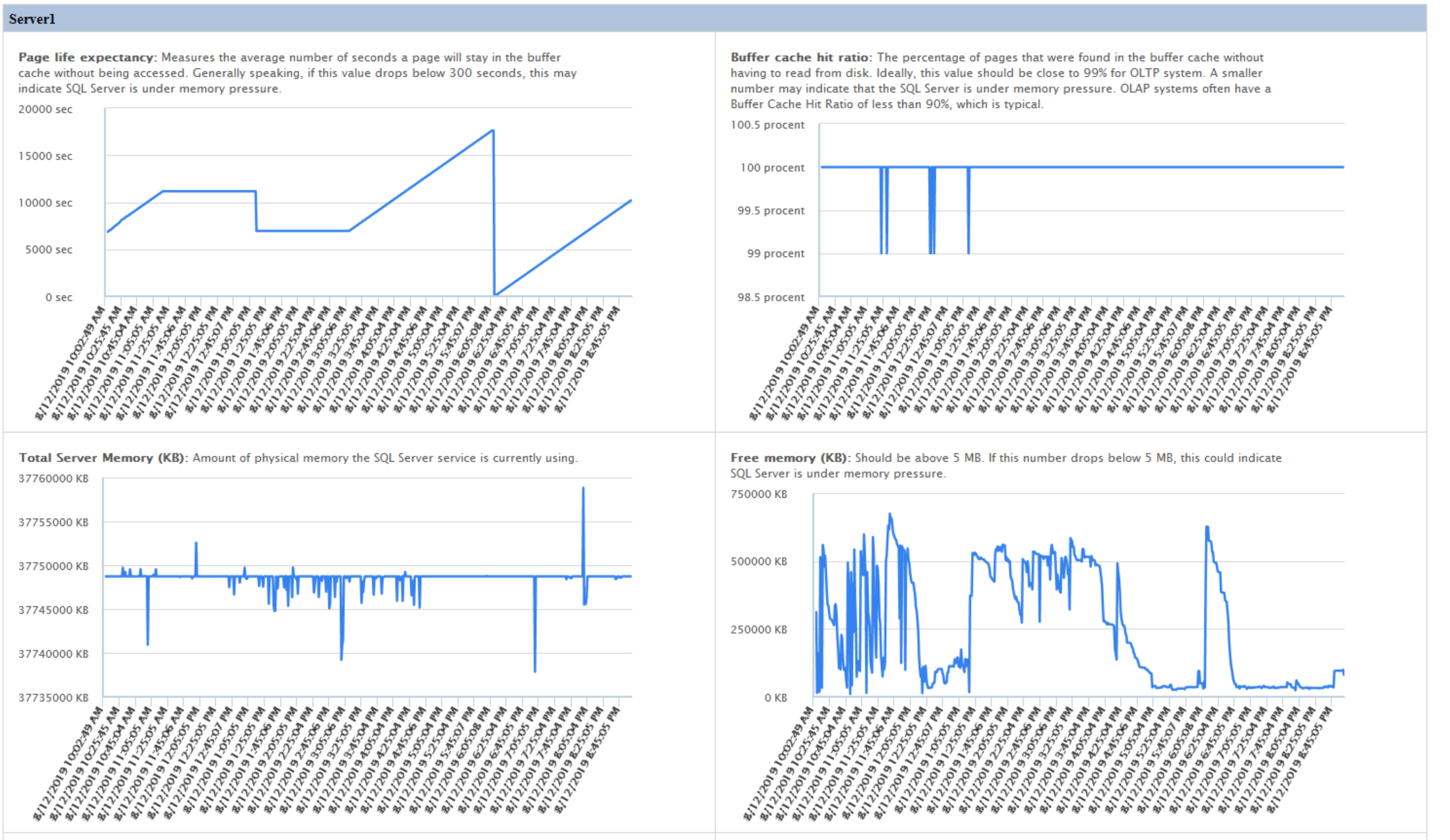Click where Page life expectancy drops to zero

(495, 294)
